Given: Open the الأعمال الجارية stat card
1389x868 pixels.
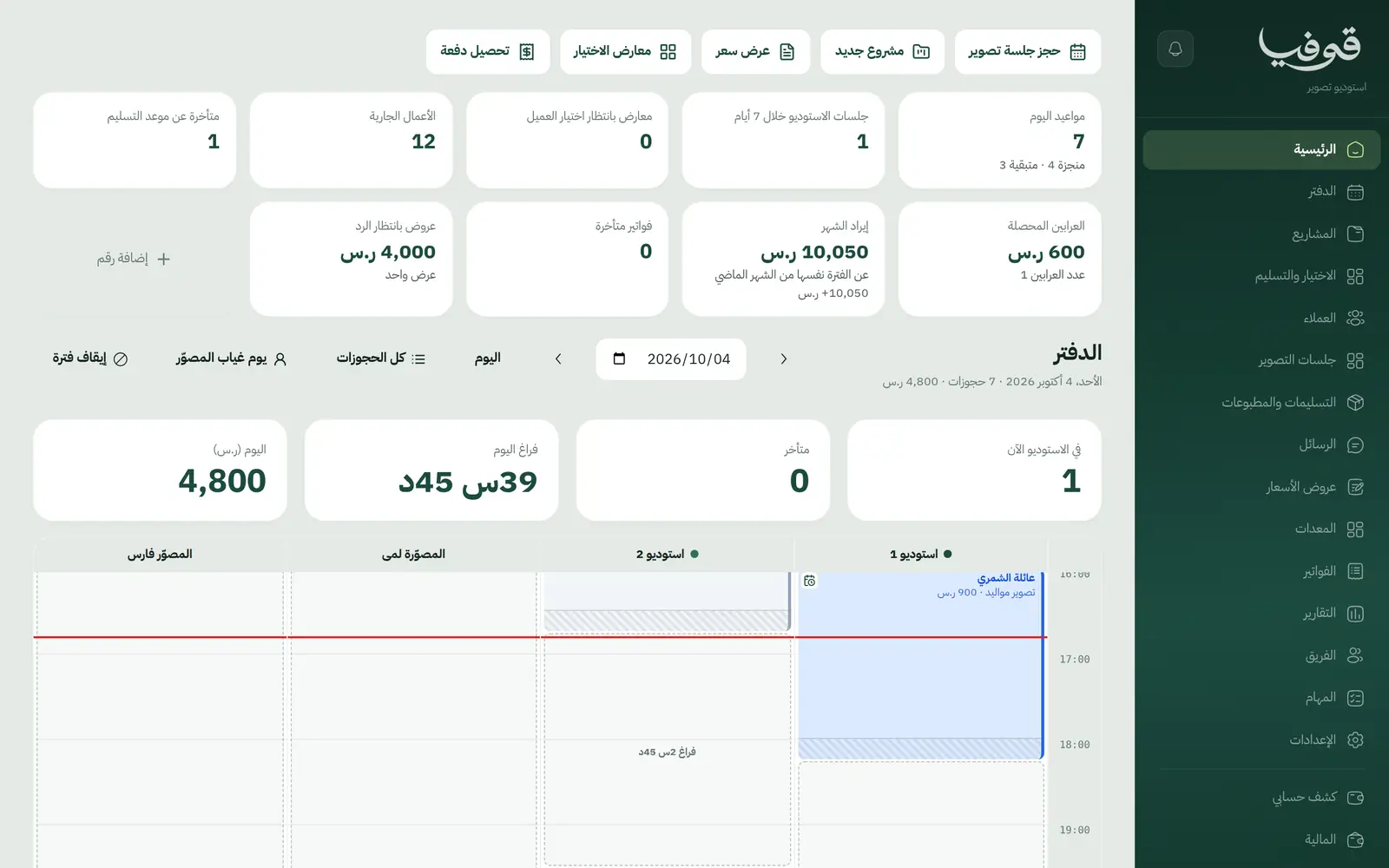Looking at the screenshot, I should click(x=351, y=141).
